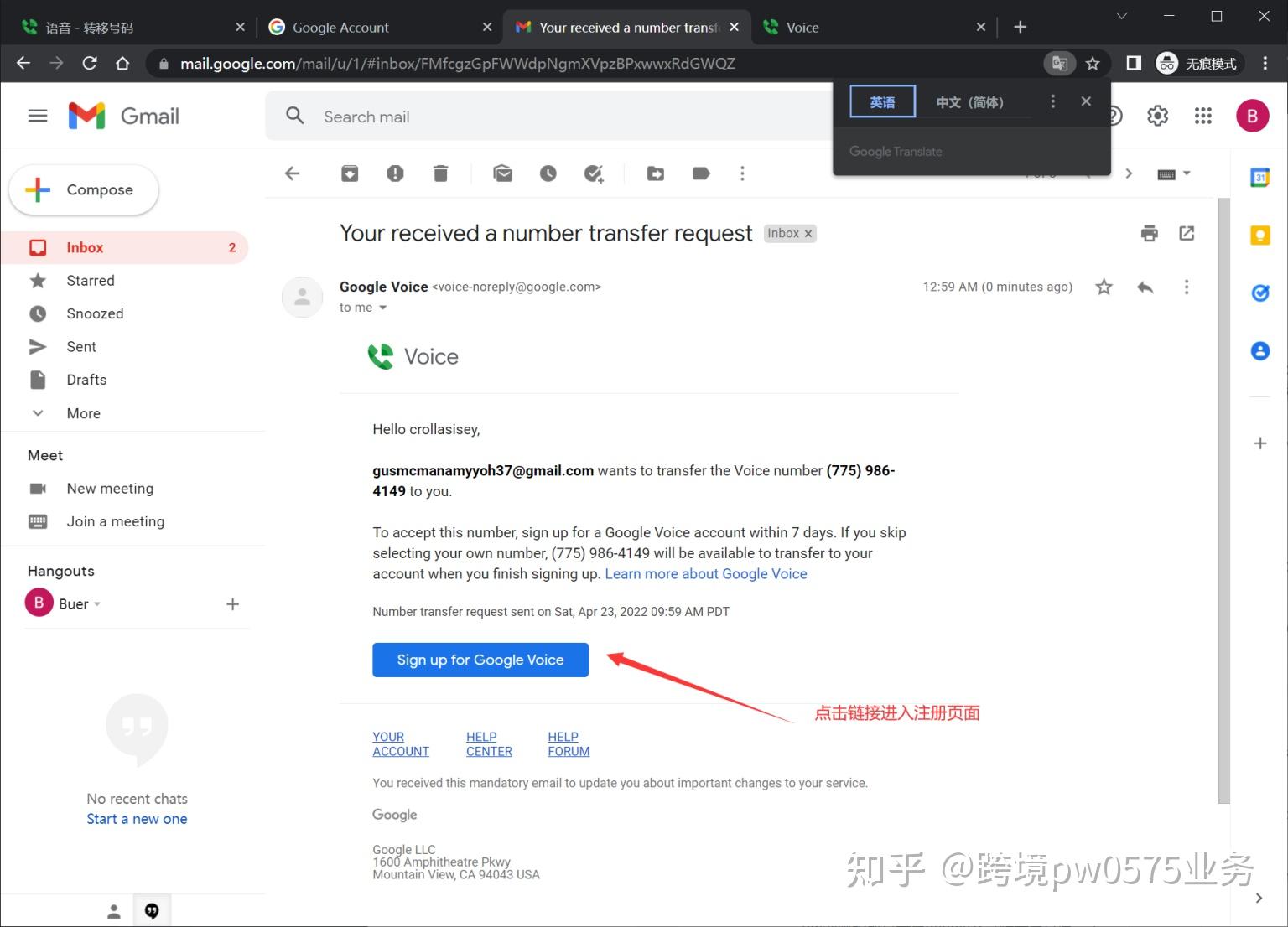This screenshot has height=927, width=1288.
Task: Select 中文（简体） in the translate popup
Action: point(970,101)
